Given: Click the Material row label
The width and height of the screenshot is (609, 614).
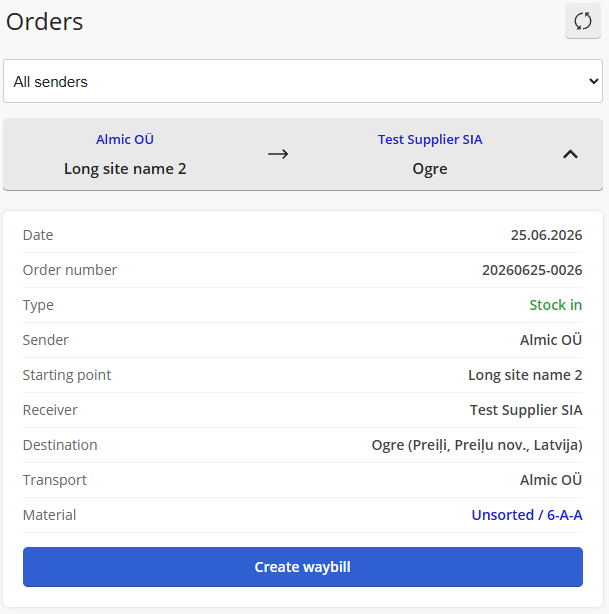Looking at the screenshot, I should click(x=49, y=515).
